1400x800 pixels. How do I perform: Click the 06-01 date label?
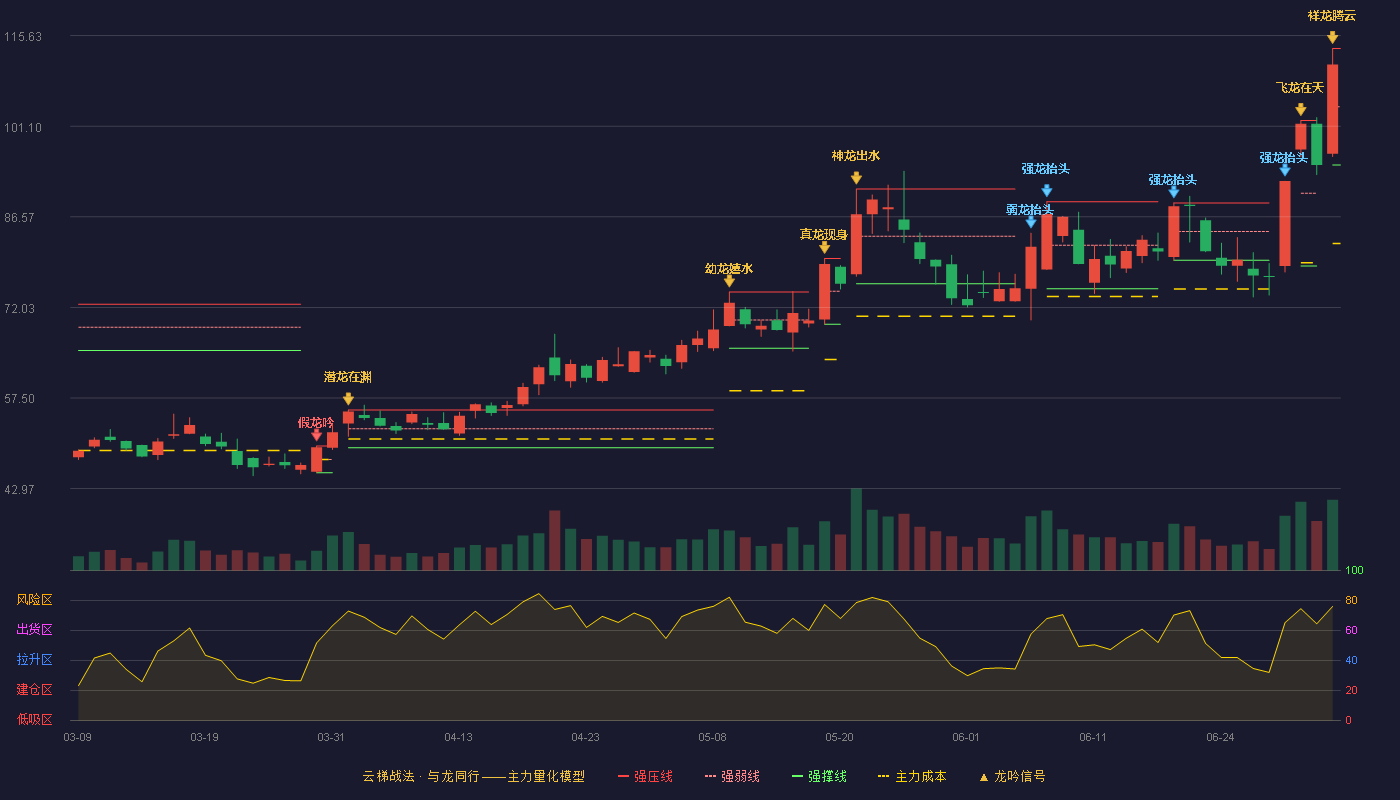(x=966, y=737)
